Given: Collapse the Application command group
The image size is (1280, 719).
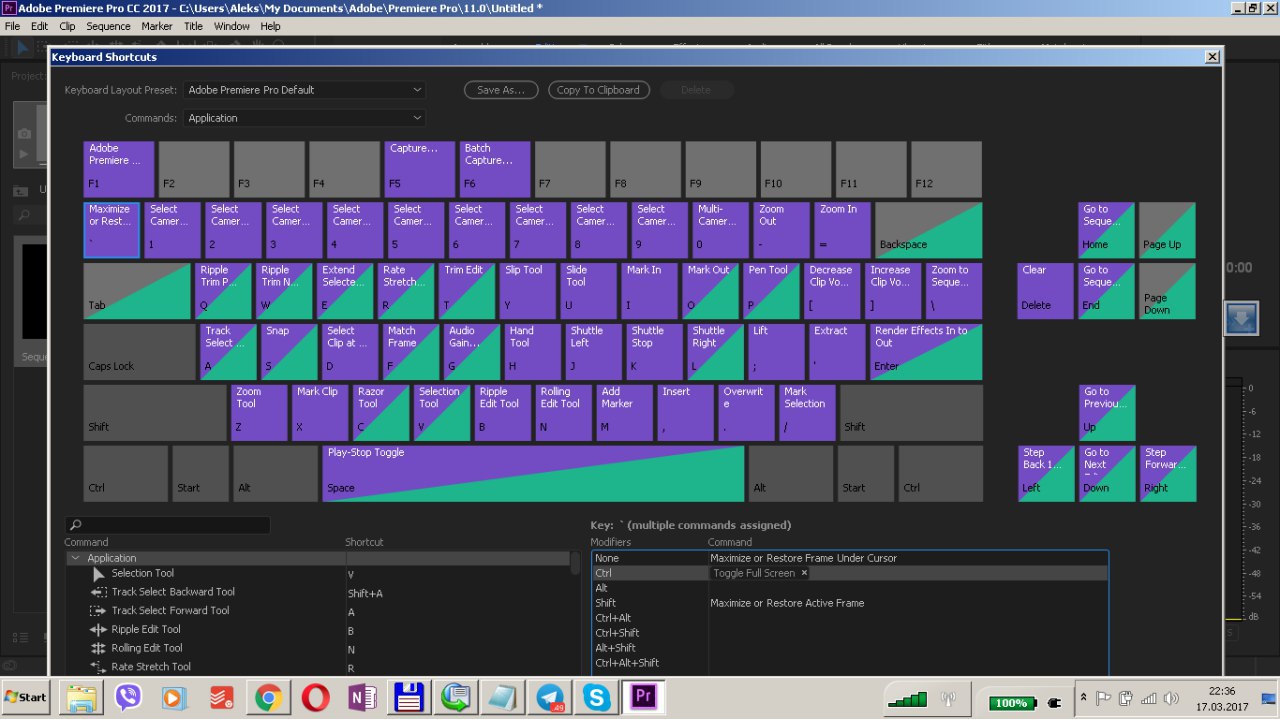Looking at the screenshot, I should click(75, 558).
